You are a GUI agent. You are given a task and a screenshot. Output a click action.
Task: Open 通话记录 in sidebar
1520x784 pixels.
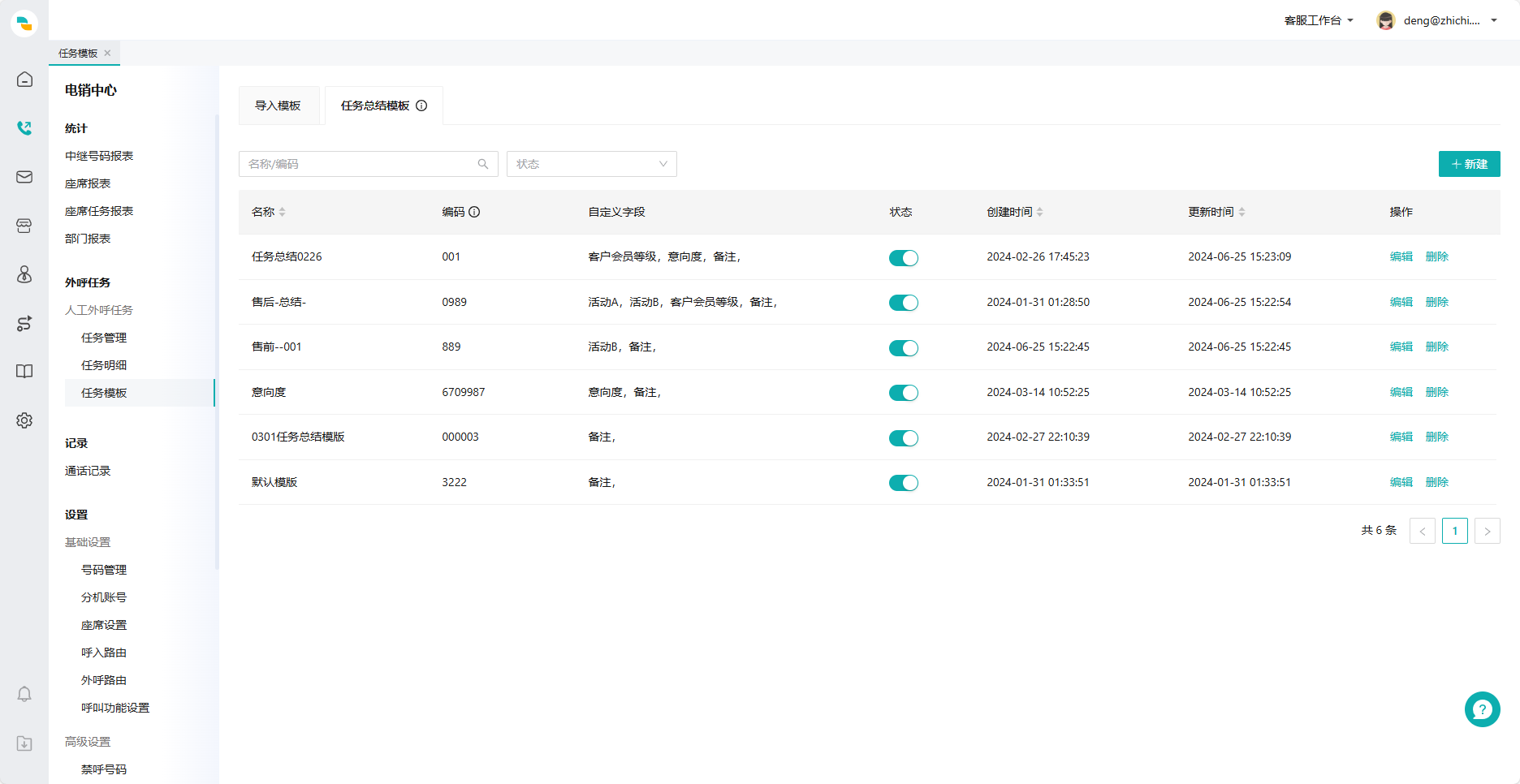tap(88, 471)
